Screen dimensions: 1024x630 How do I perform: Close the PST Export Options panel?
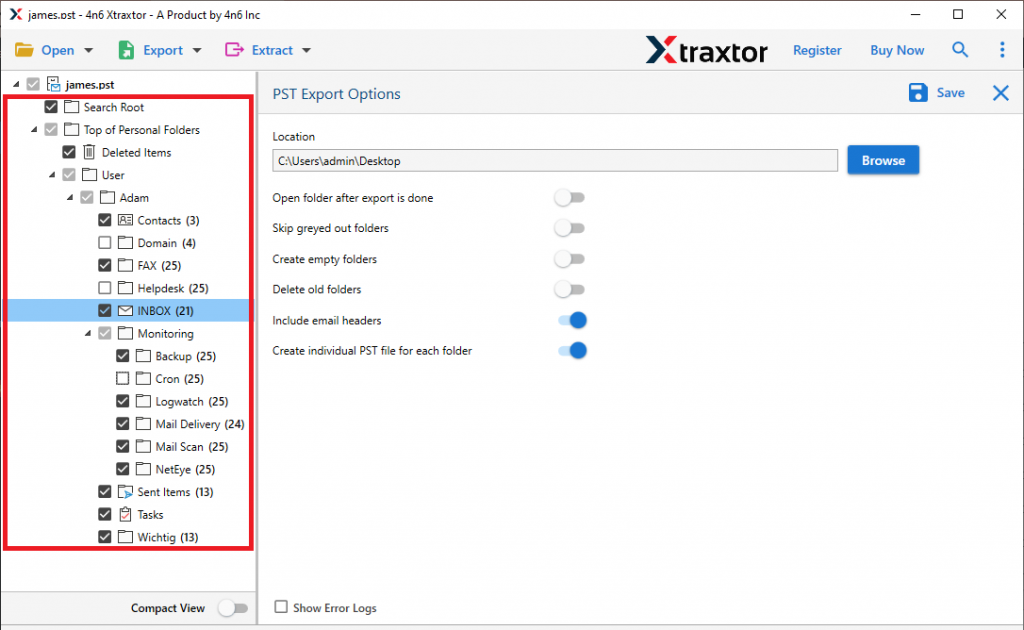[1000, 92]
